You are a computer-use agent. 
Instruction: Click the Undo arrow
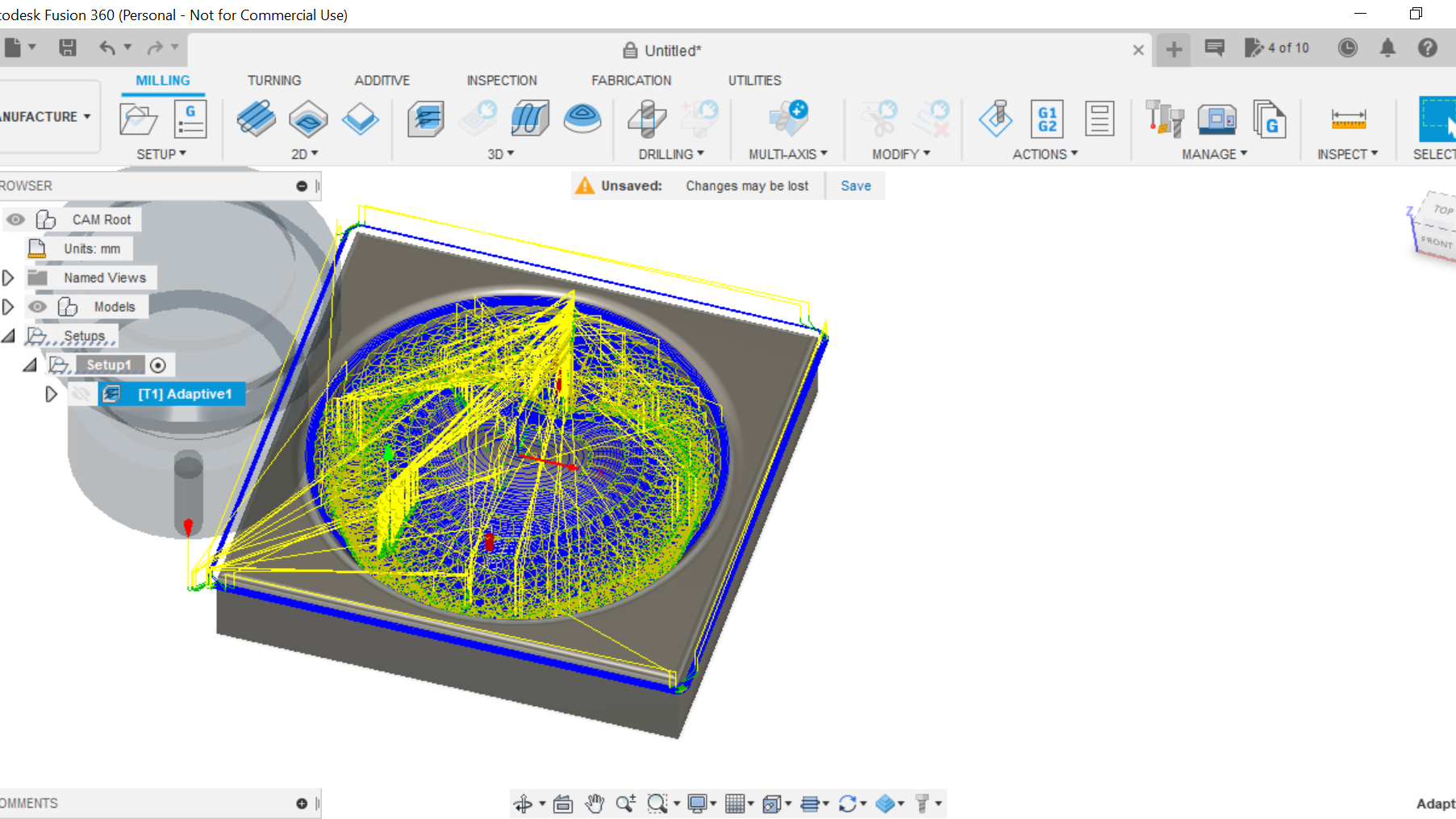[107, 48]
